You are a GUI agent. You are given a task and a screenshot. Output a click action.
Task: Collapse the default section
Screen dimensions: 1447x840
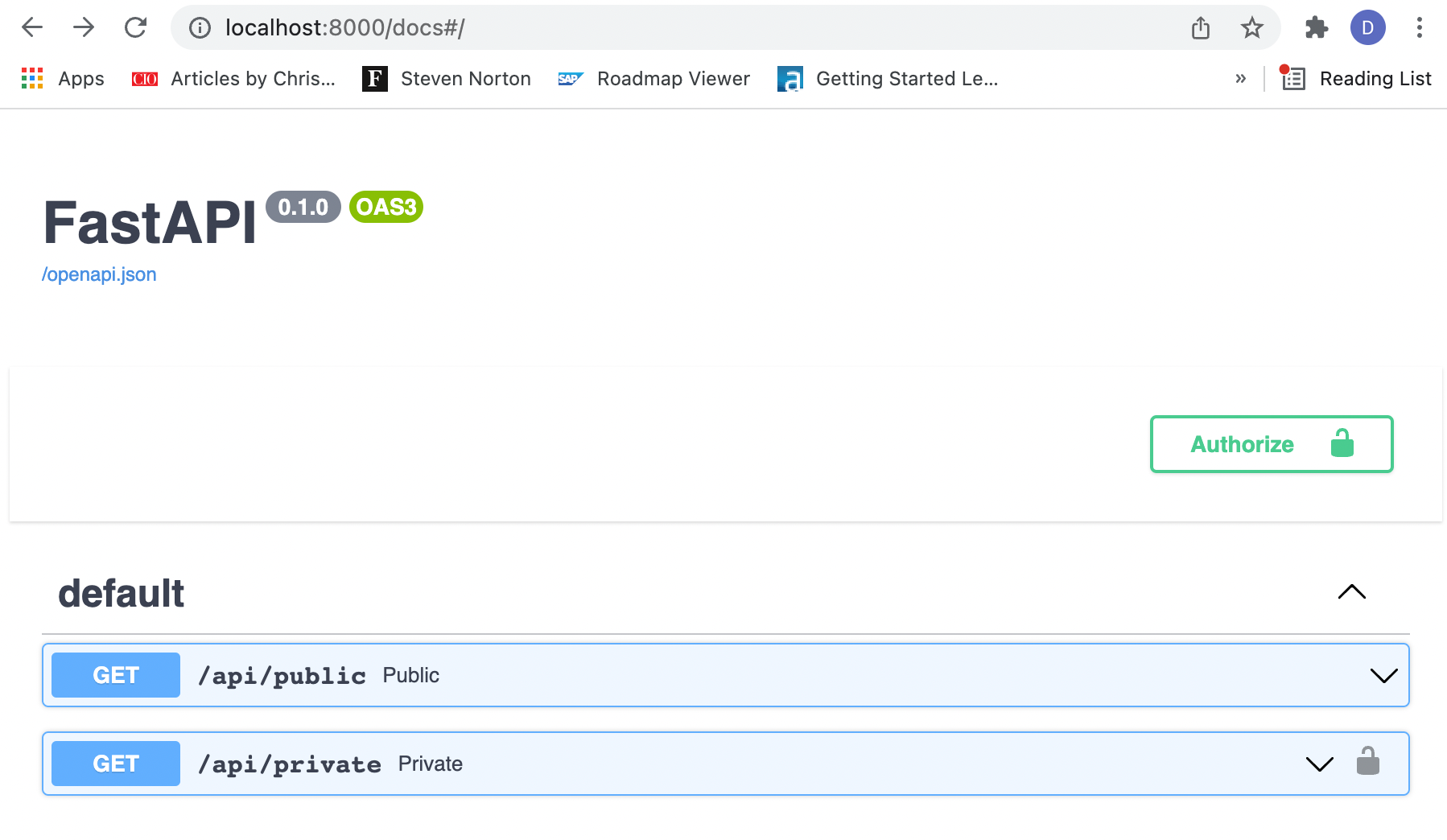[1351, 592]
